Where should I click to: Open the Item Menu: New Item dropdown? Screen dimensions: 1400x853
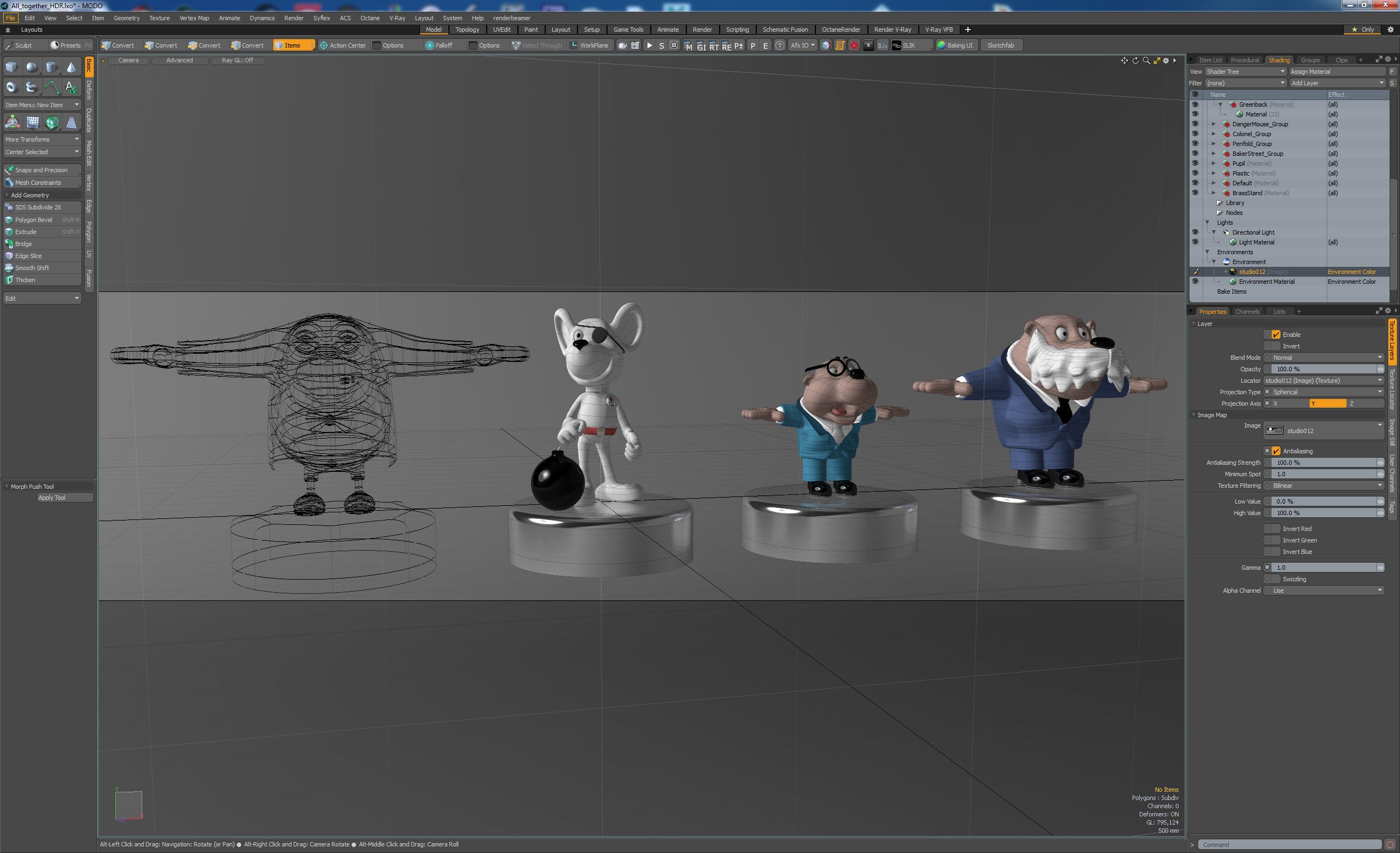42,105
